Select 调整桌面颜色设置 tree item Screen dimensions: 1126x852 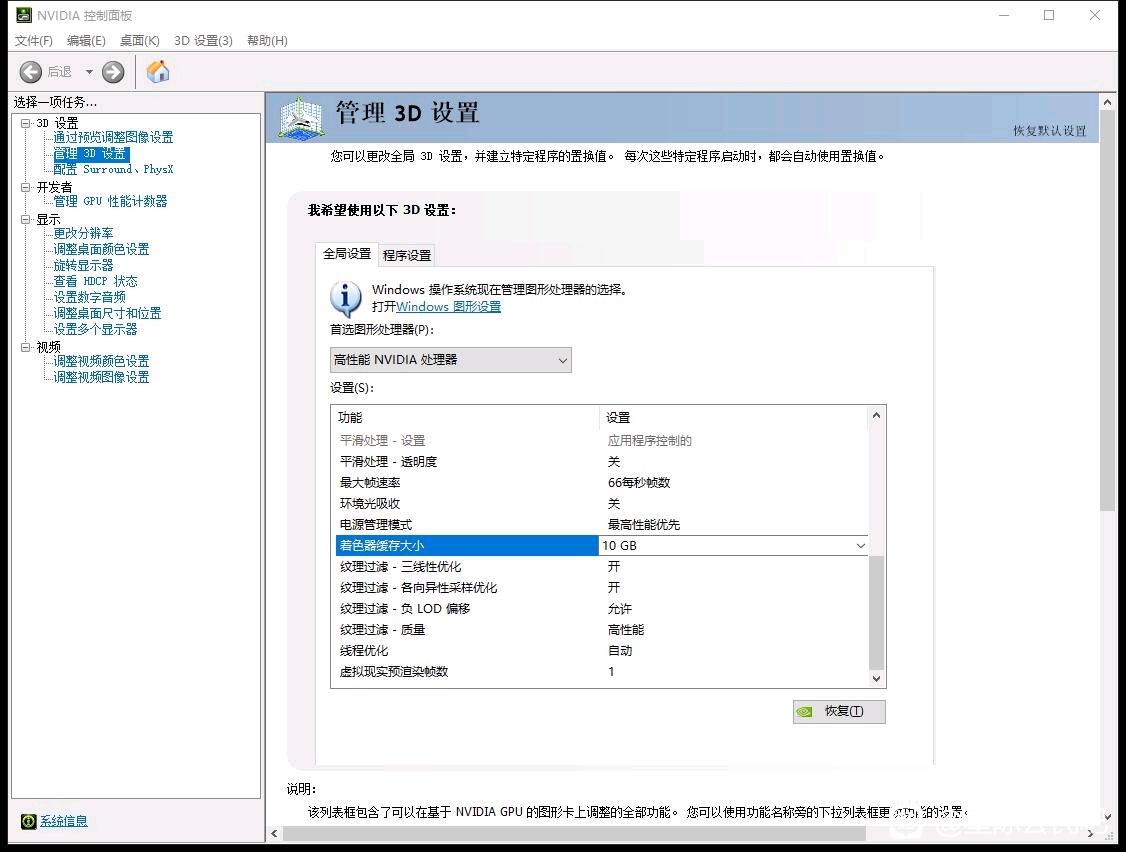(101, 249)
